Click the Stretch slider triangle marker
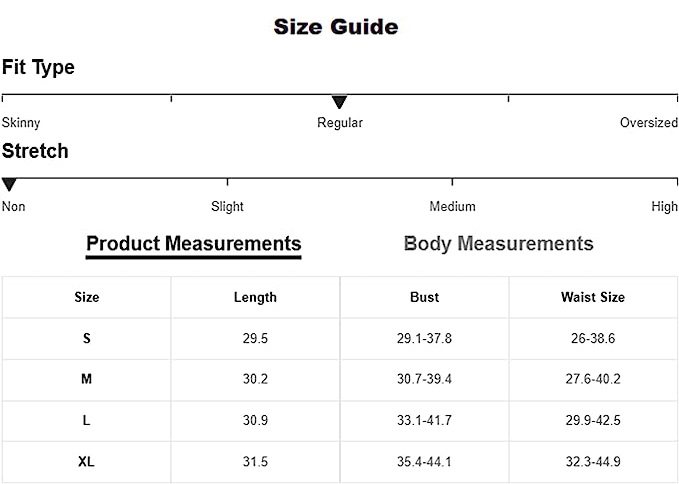Viewport: 679px width, 484px height. click(x=9, y=185)
